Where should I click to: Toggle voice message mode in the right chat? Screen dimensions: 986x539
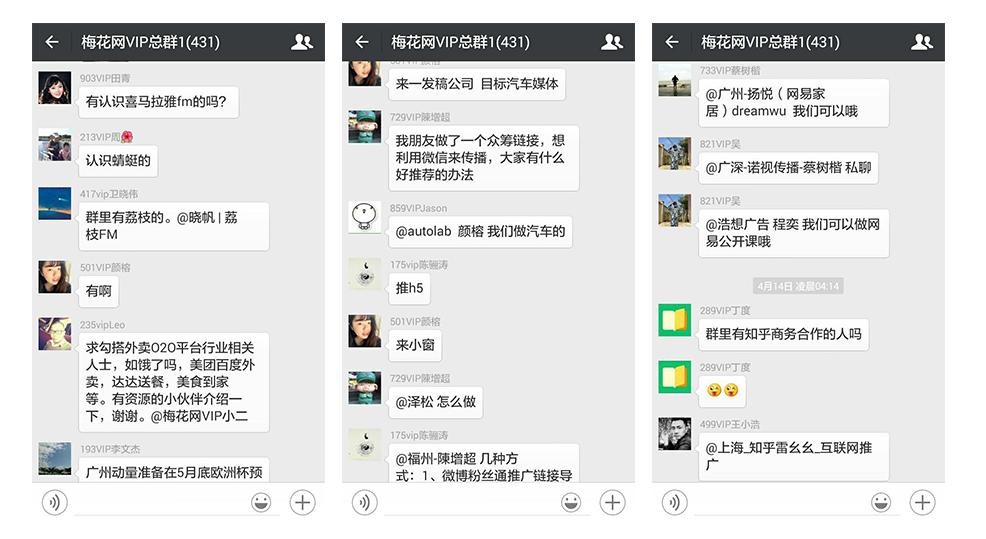(674, 502)
